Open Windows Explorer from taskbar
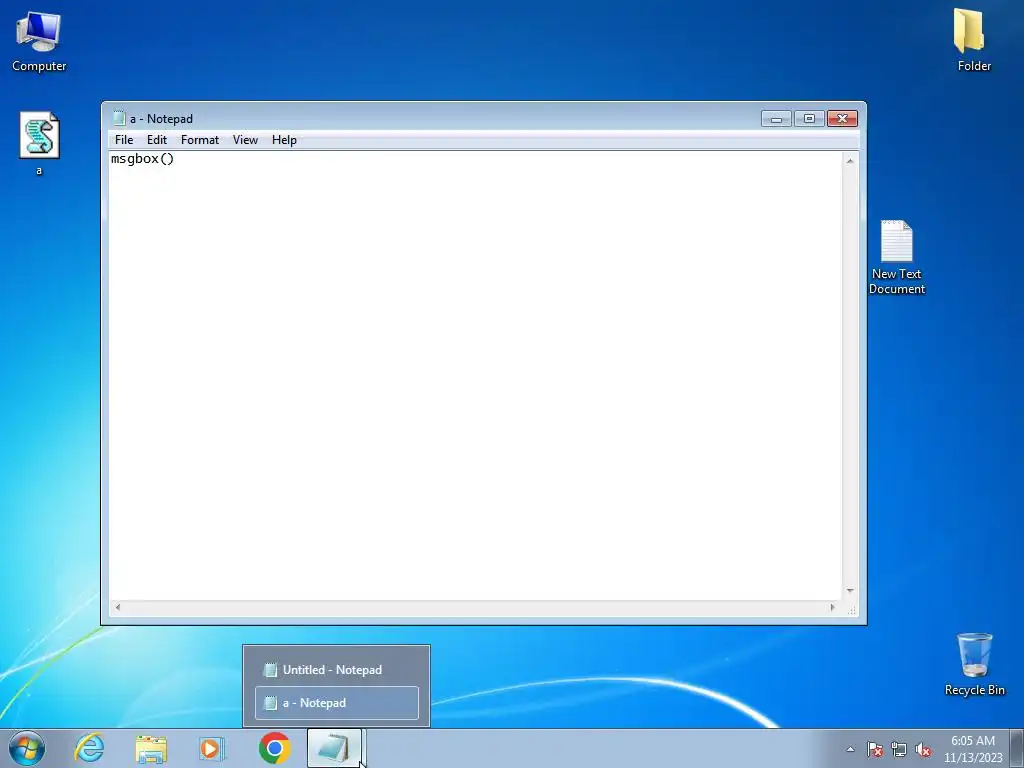Viewport: 1024px width, 768px height. pyautogui.click(x=151, y=748)
